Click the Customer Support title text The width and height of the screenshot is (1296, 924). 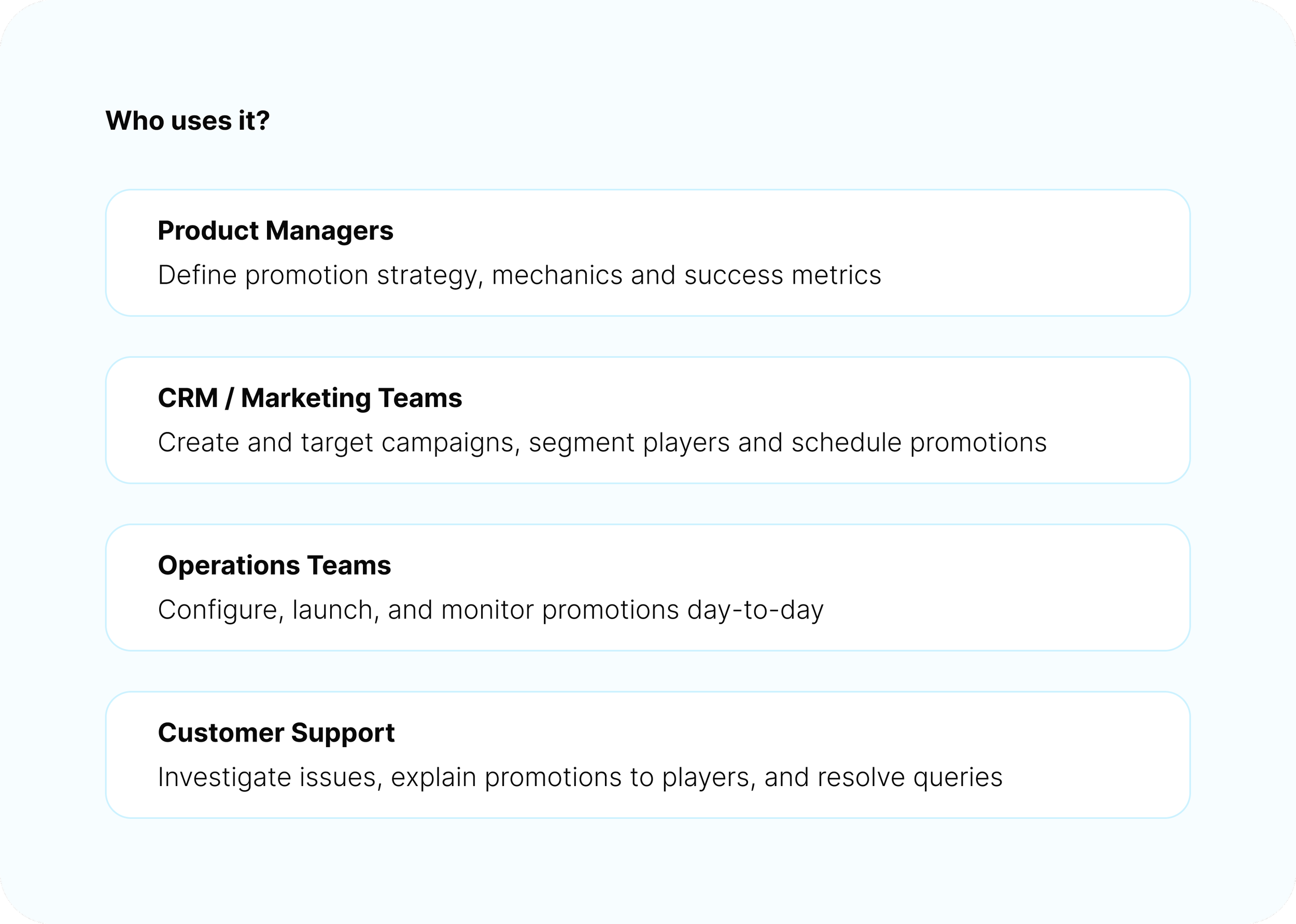pyautogui.click(x=276, y=732)
